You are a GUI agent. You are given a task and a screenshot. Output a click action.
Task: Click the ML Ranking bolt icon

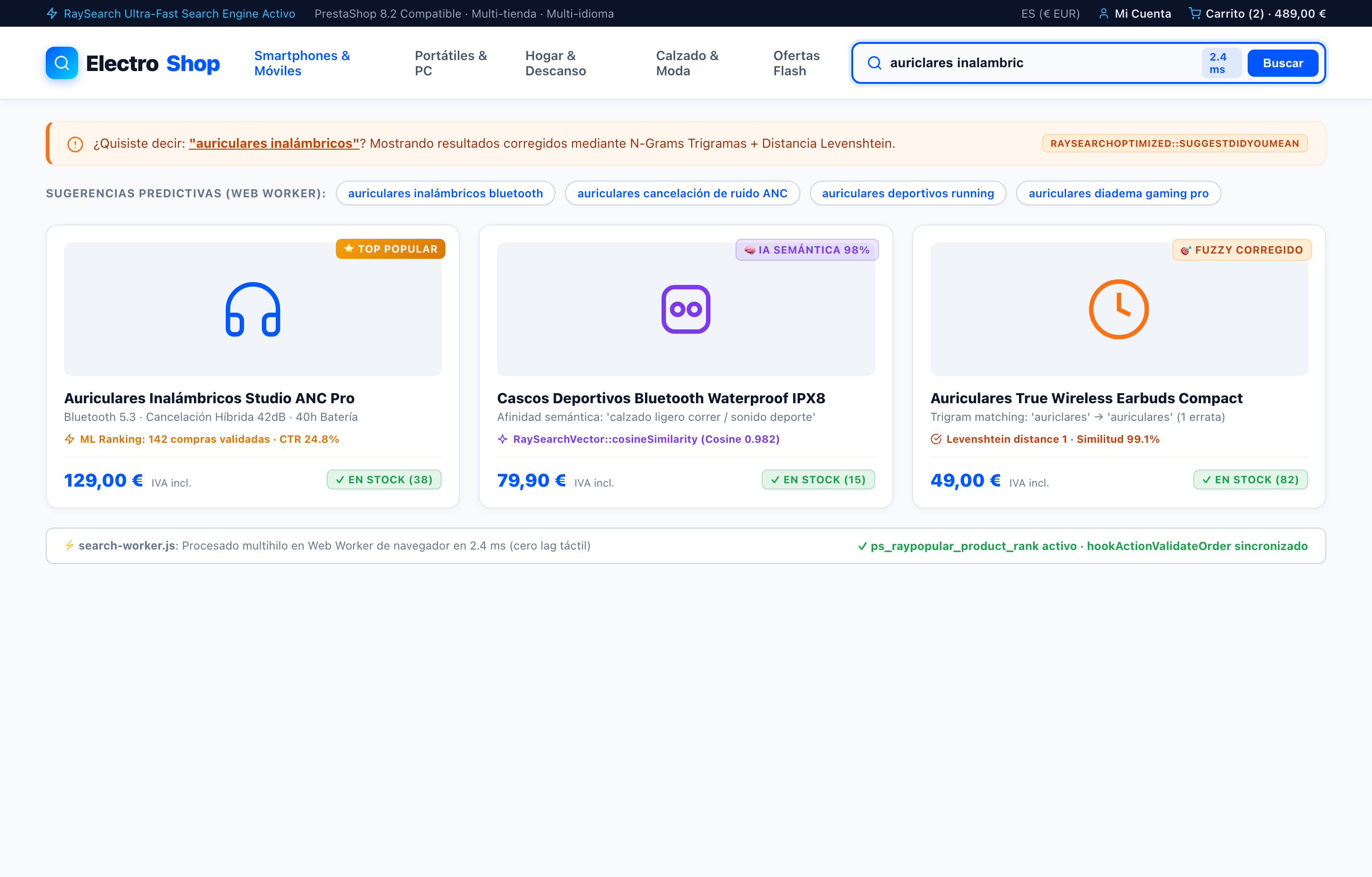[70, 439]
